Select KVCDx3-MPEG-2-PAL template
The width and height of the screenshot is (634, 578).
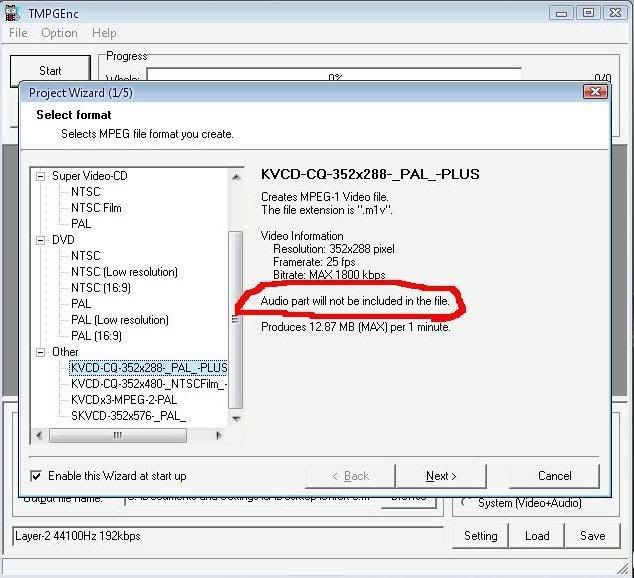[124, 400]
